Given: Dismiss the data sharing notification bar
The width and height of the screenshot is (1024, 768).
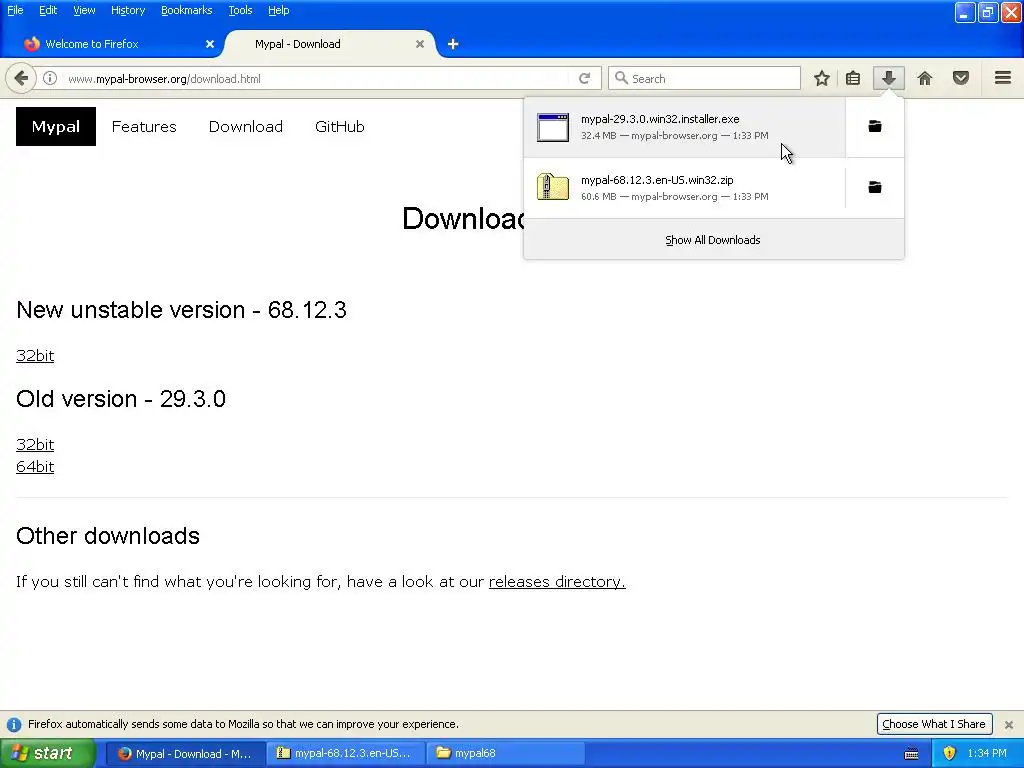Looking at the screenshot, I should [x=1008, y=724].
